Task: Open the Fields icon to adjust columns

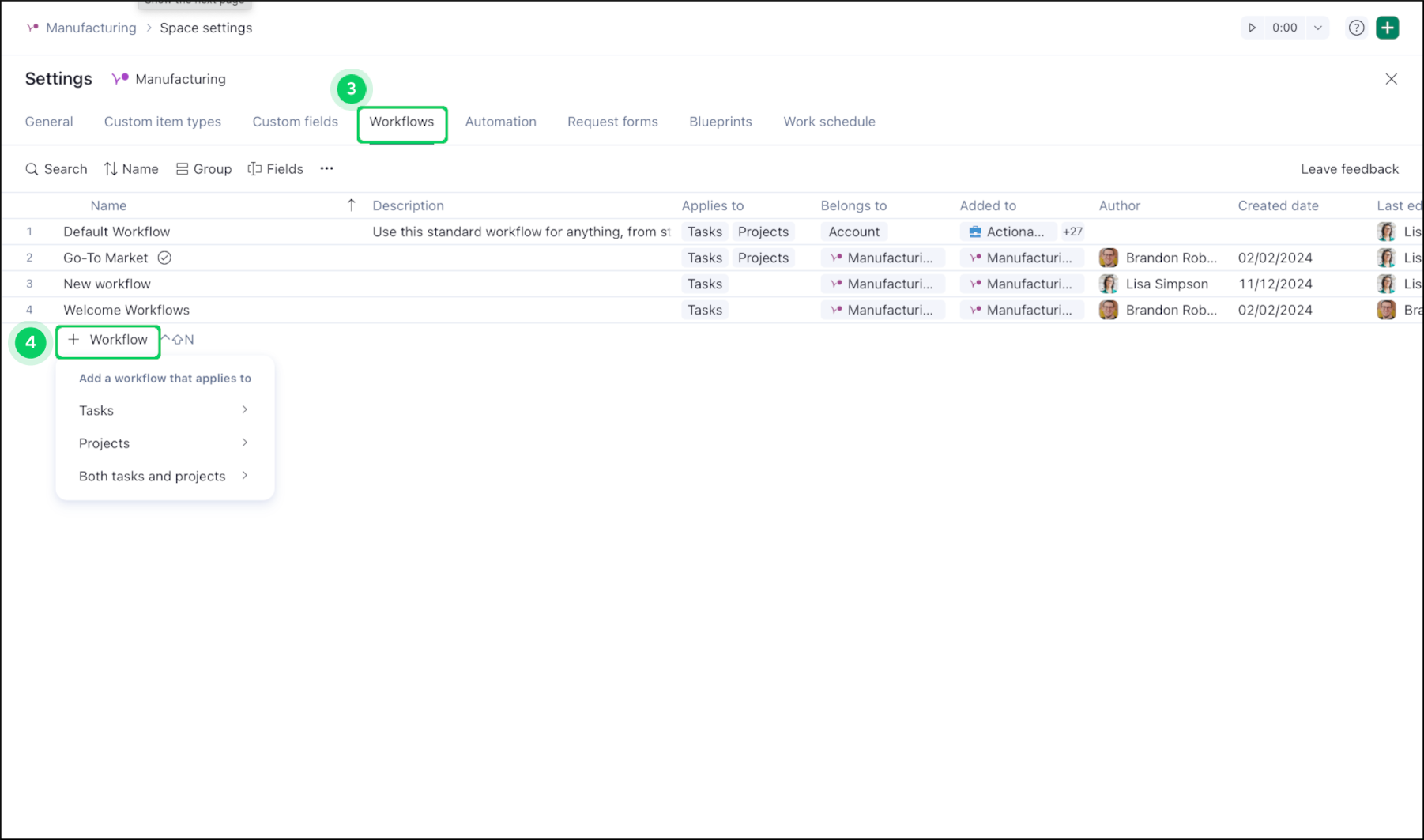Action: click(253, 168)
